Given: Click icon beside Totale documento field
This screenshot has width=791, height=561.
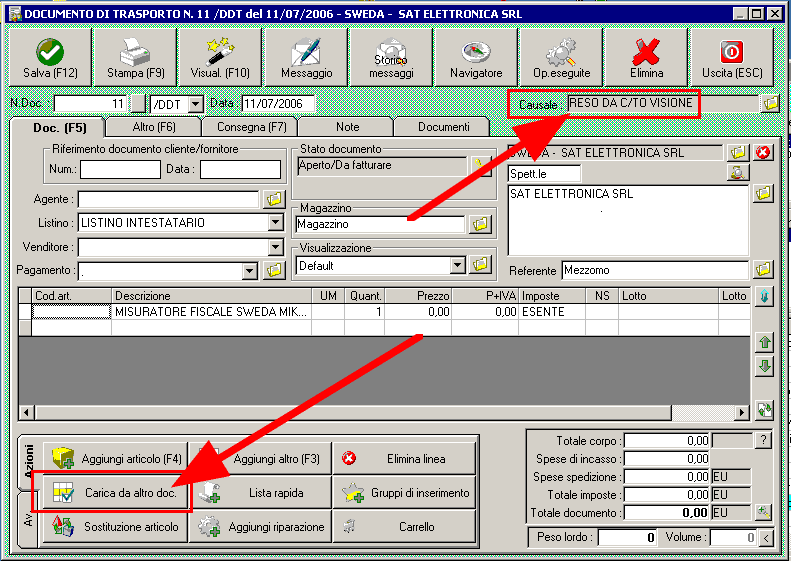Looking at the screenshot, I should [763, 512].
